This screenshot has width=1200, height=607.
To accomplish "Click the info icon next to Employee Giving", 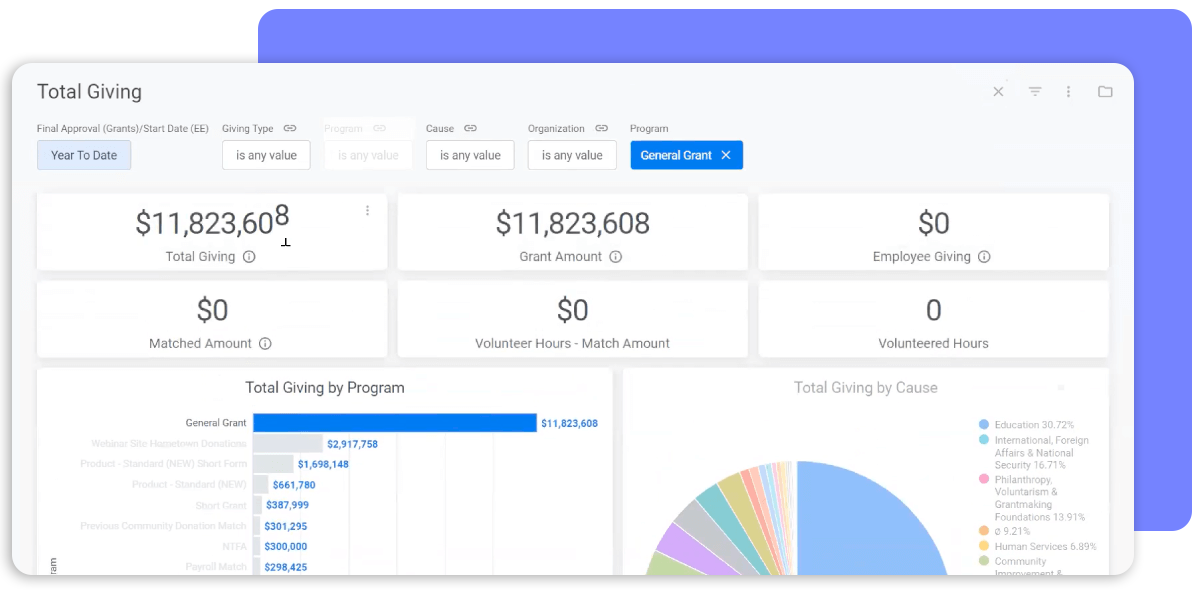I will pos(984,257).
